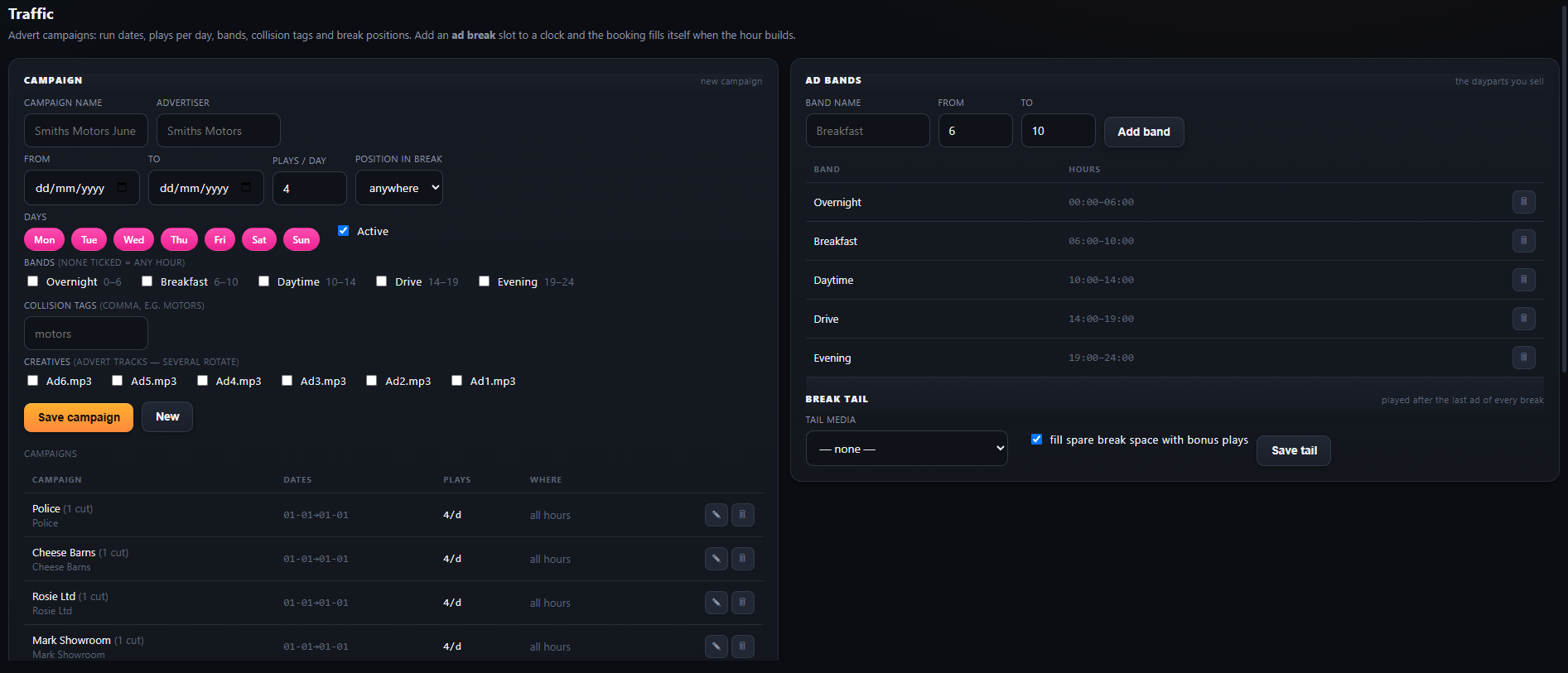Image resolution: width=1568 pixels, height=673 pixels.
Task: Click the 14:00–19:00 hours value
Action: (x=1101, y=319)
